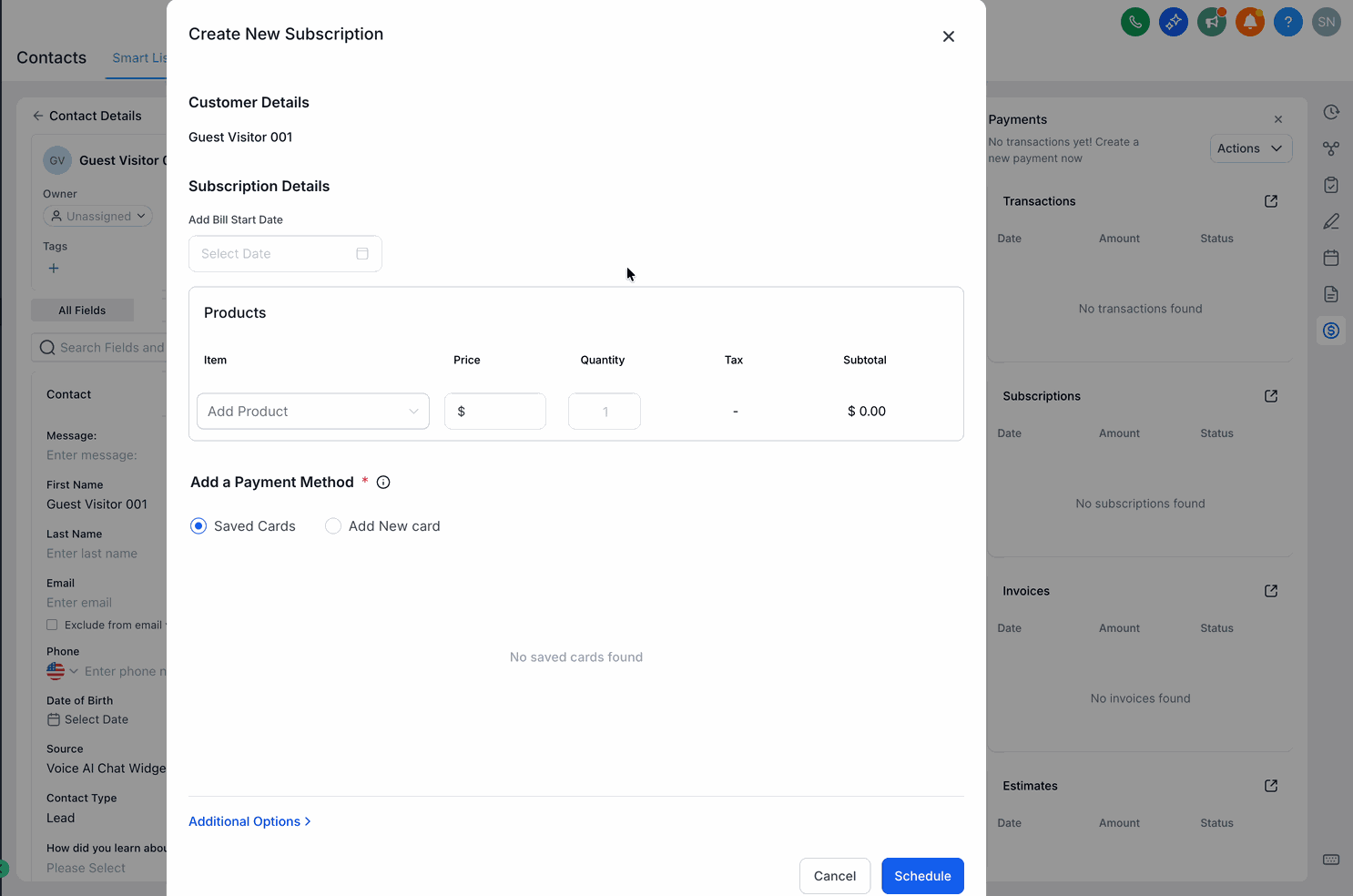
Task: Click the Source value Voice AI Chat Widget
Action: point(107,769)
